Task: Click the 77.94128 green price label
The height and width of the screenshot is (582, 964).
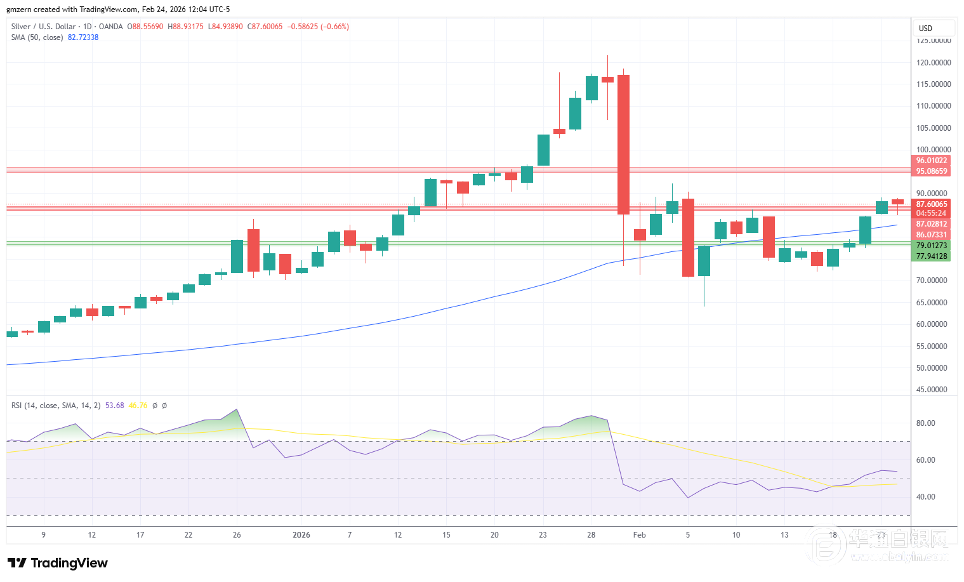Action: tap(932, 256)
